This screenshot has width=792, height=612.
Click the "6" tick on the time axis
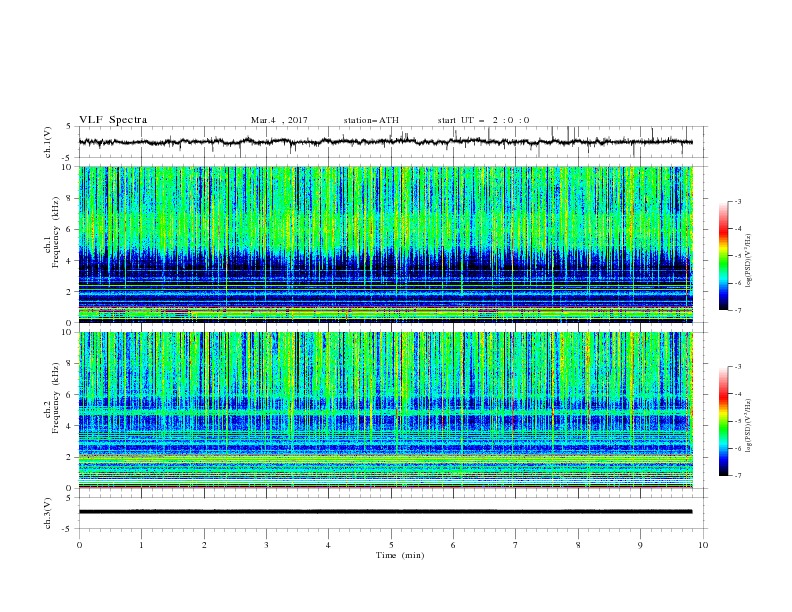point(454,545)
